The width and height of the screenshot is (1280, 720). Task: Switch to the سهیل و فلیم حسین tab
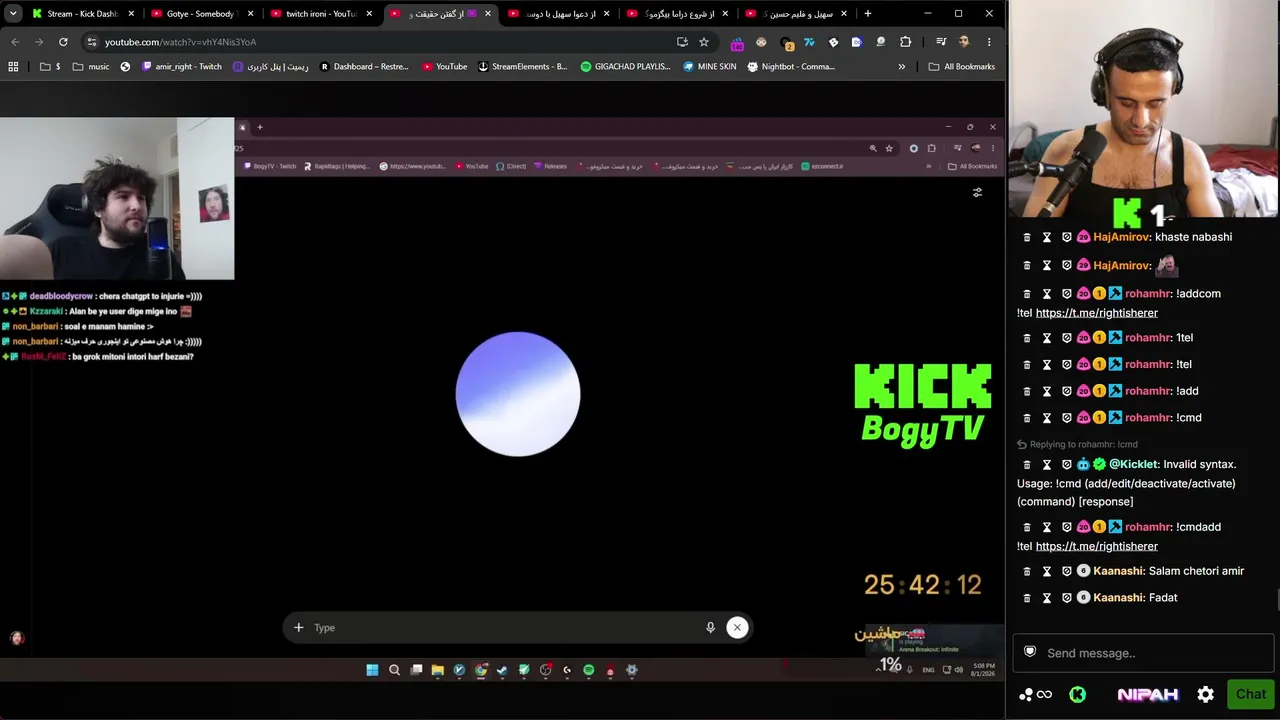[x=796, y=14]
